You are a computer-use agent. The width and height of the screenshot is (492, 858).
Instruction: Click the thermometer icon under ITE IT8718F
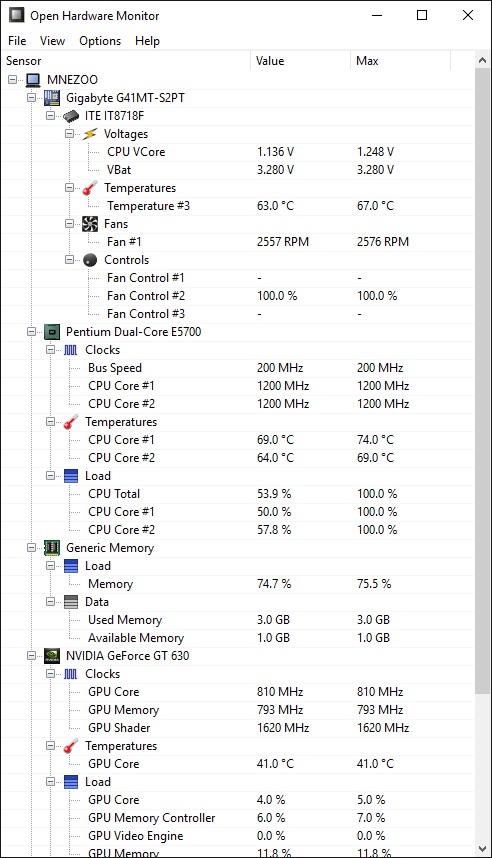tap(90, 188)
